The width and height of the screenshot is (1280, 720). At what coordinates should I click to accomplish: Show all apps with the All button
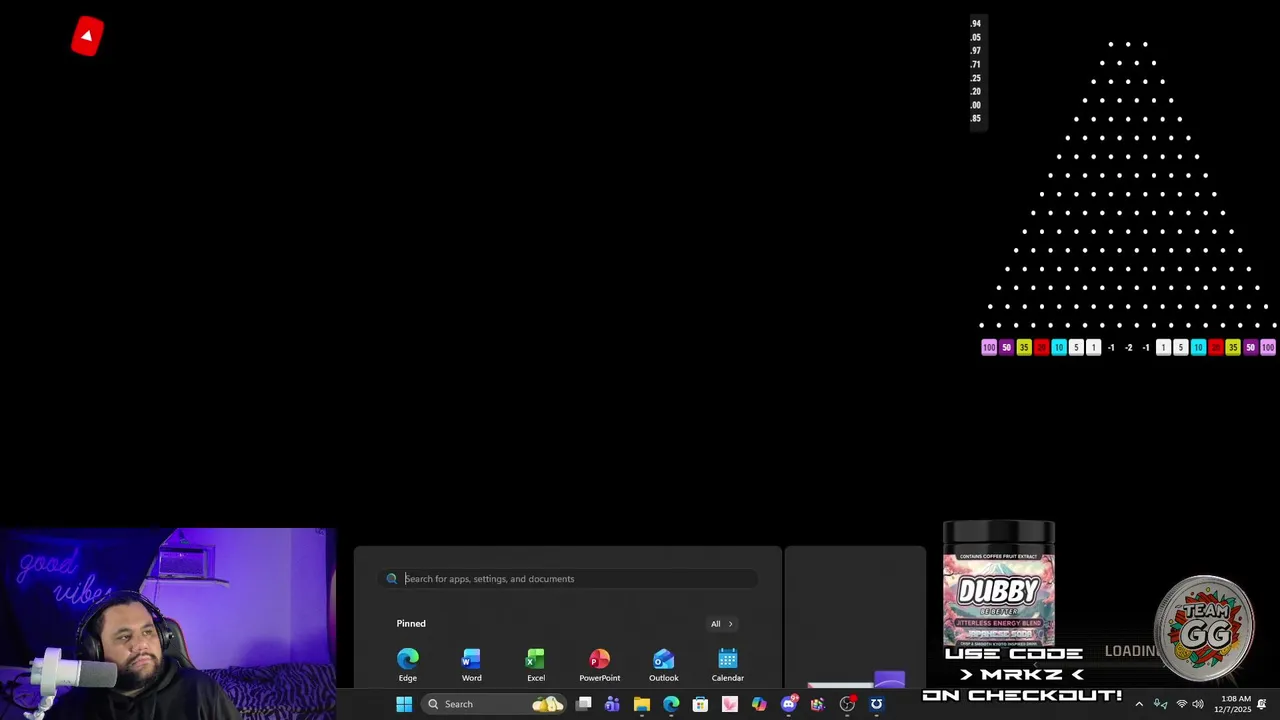[x=722, y=624]
